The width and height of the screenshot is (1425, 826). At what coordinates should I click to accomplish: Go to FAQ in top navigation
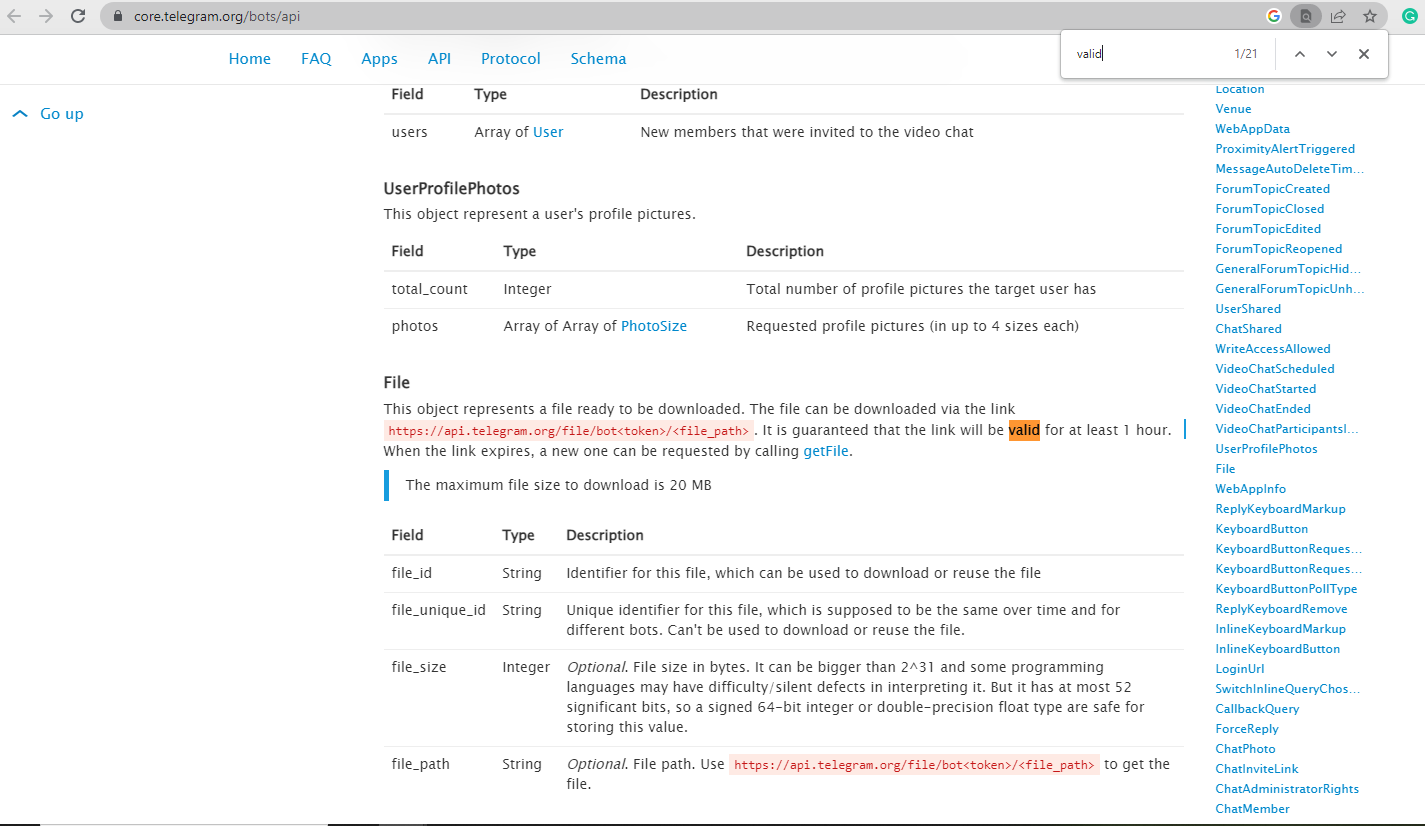316,59
